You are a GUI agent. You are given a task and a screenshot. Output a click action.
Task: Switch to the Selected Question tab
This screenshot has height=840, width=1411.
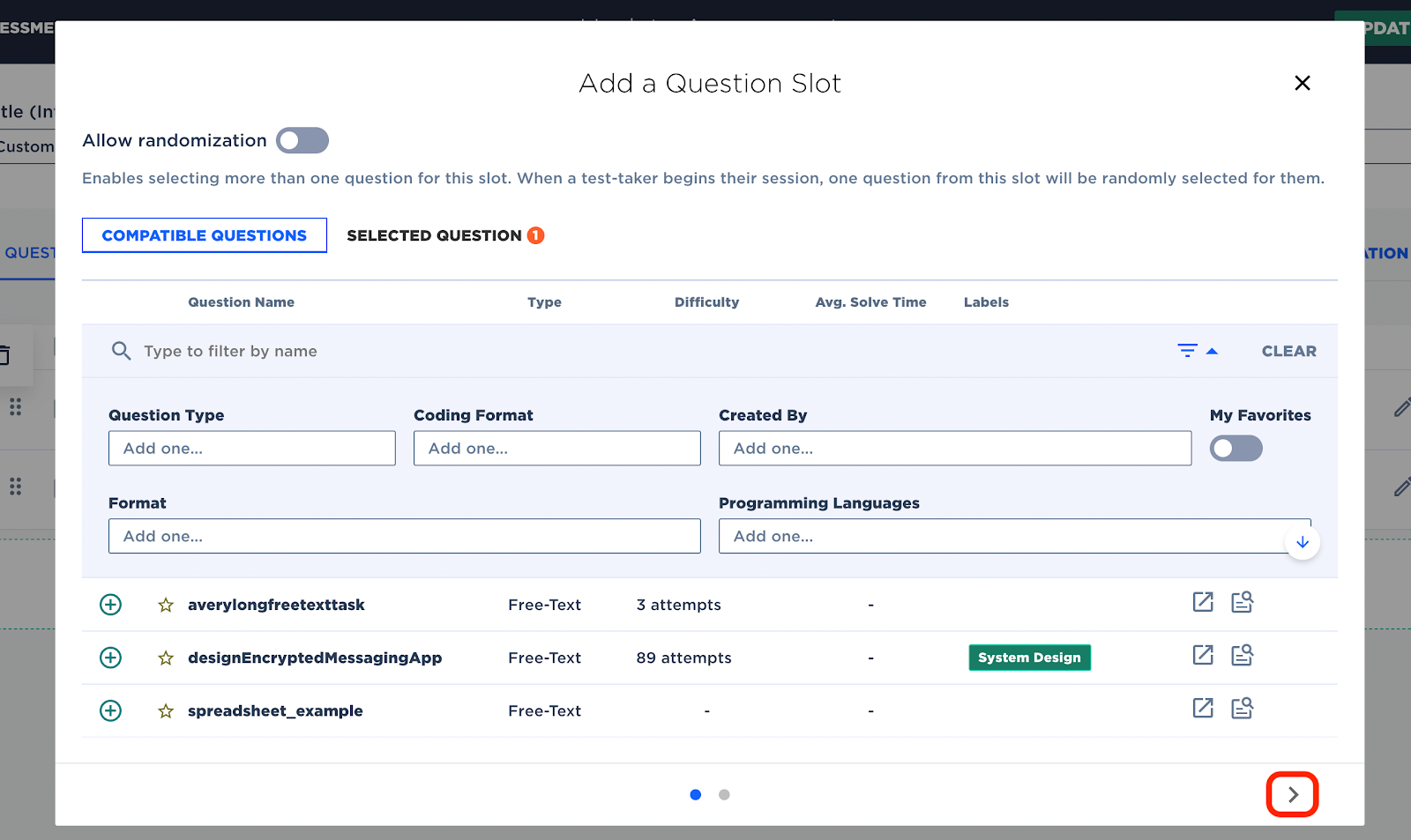[445, 235]
